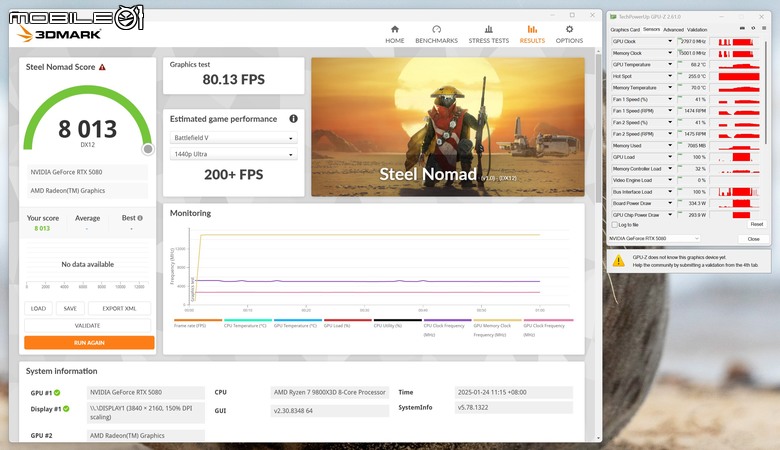The height and width of the screenshot is (450, 780).
Task: Click the EXPORT XML button
Action: coord(119,308)
